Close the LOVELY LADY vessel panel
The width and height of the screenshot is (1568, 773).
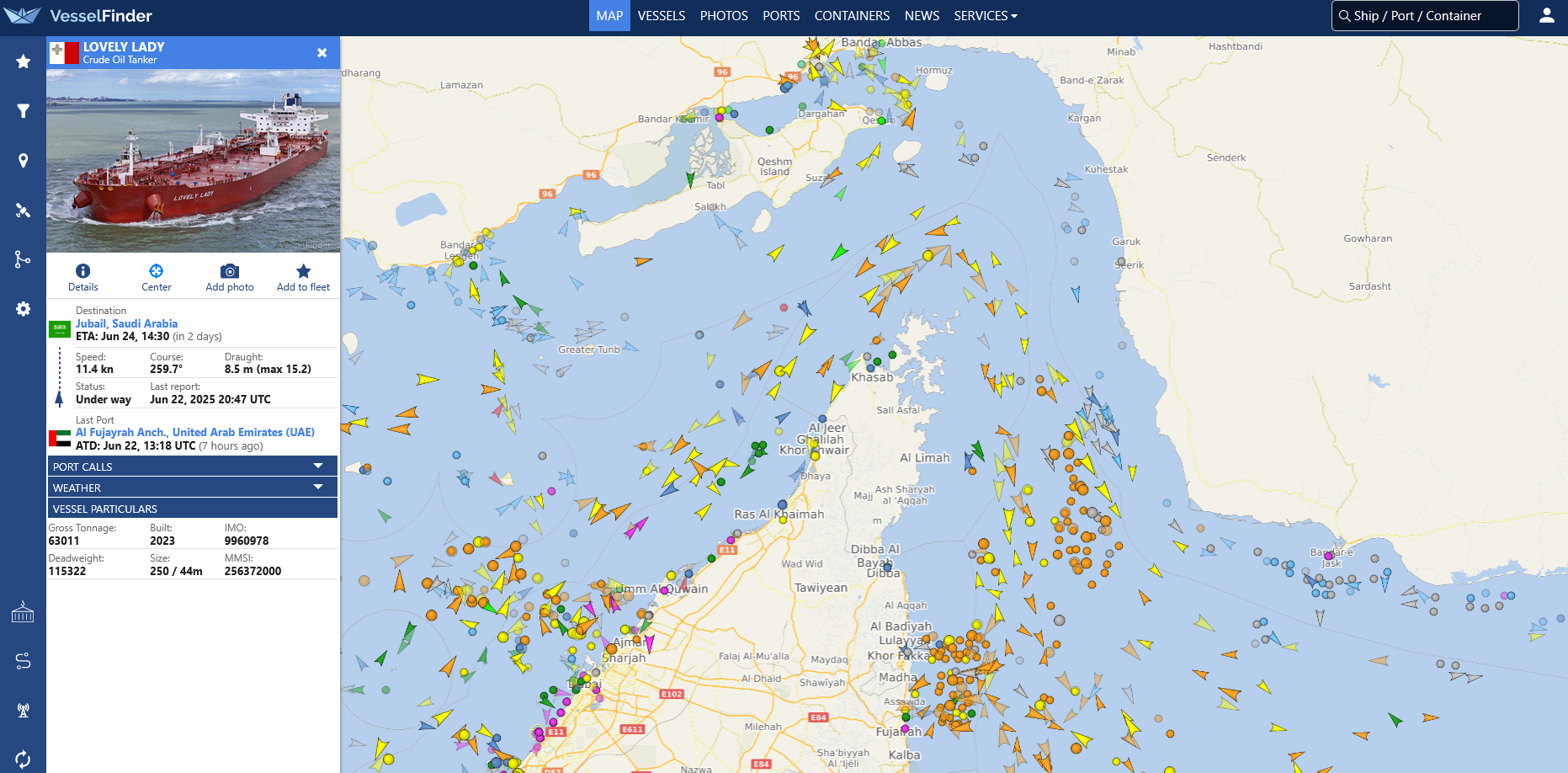pyautogui.click(x=322, y=52)
